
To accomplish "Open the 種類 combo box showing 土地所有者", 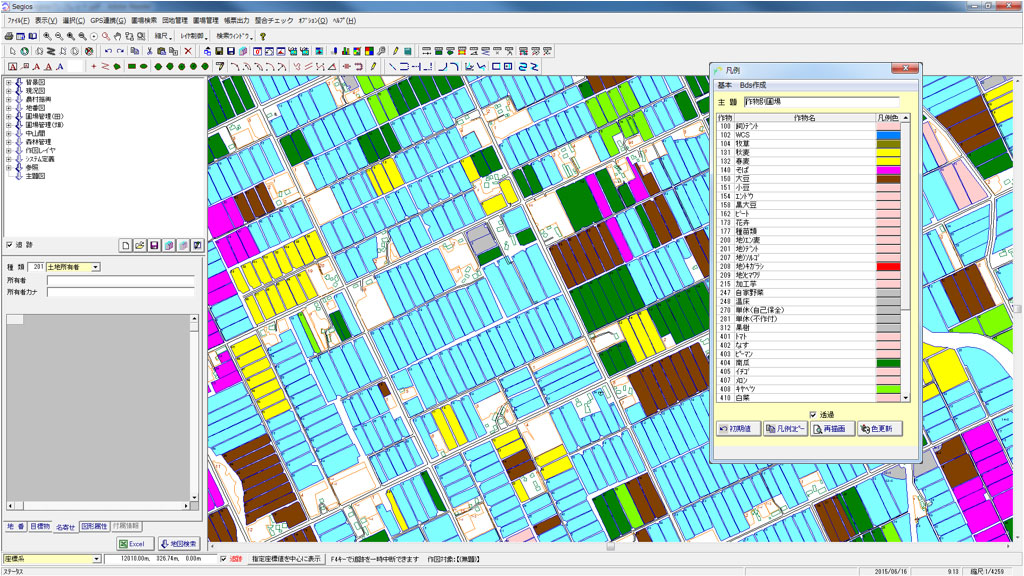I will 72,267.
